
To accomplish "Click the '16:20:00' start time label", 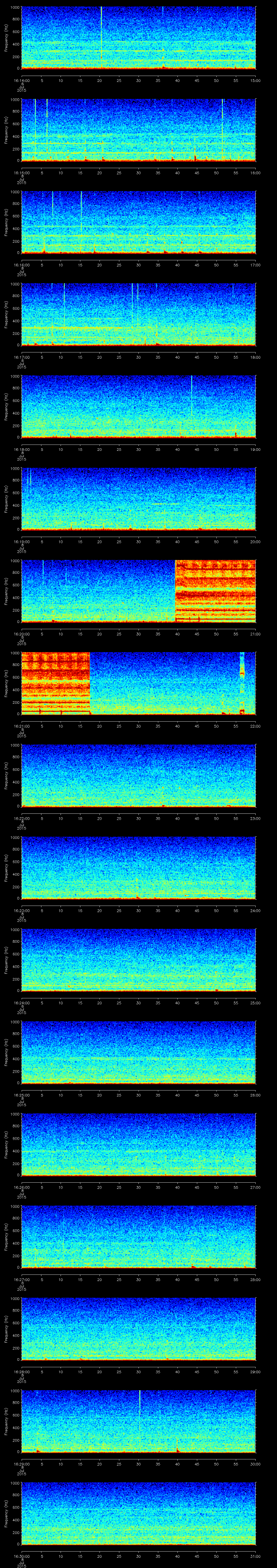I will click(21, 634).
